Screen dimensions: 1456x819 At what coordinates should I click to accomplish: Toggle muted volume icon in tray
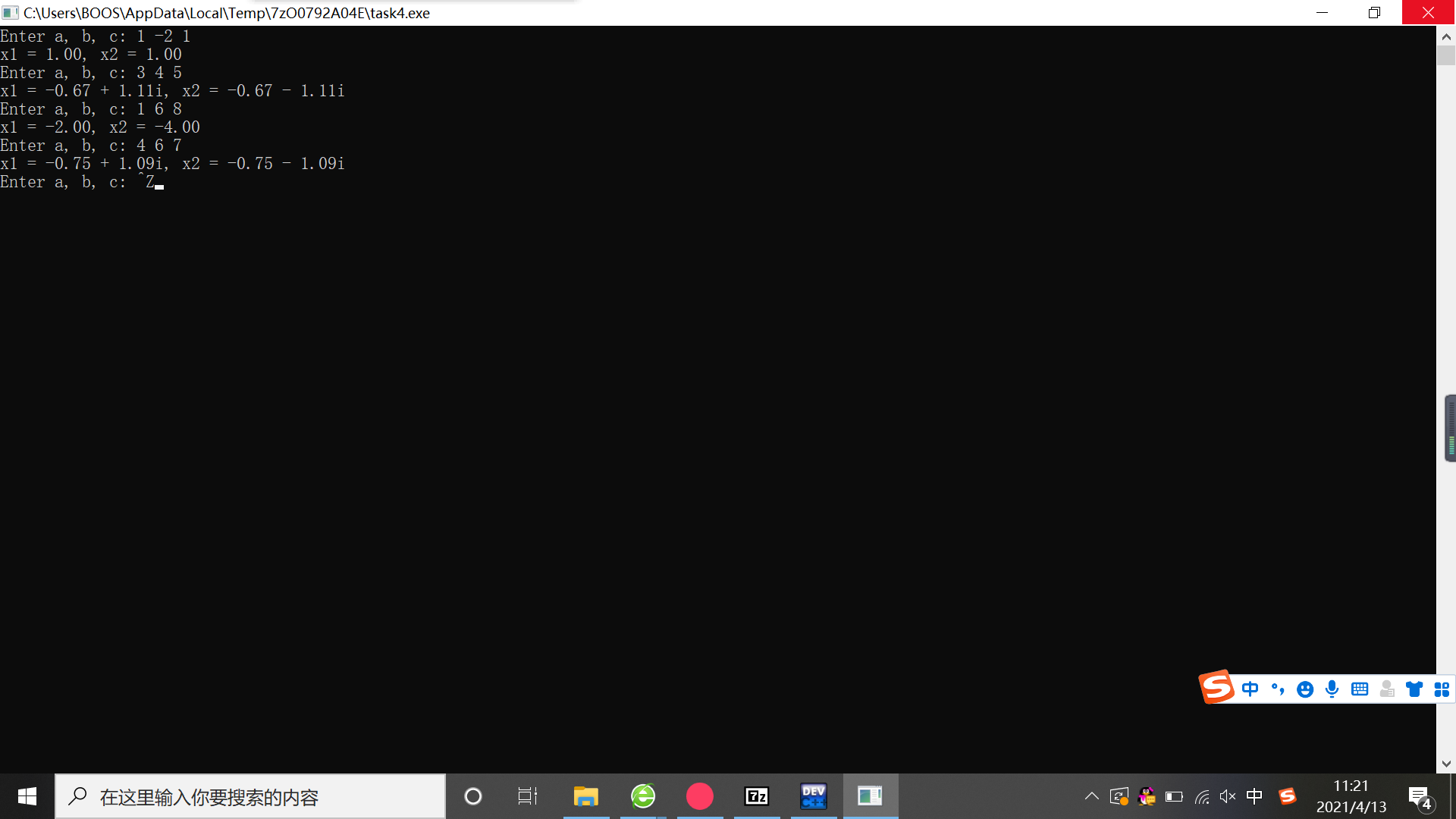(x=1228, y=796)
